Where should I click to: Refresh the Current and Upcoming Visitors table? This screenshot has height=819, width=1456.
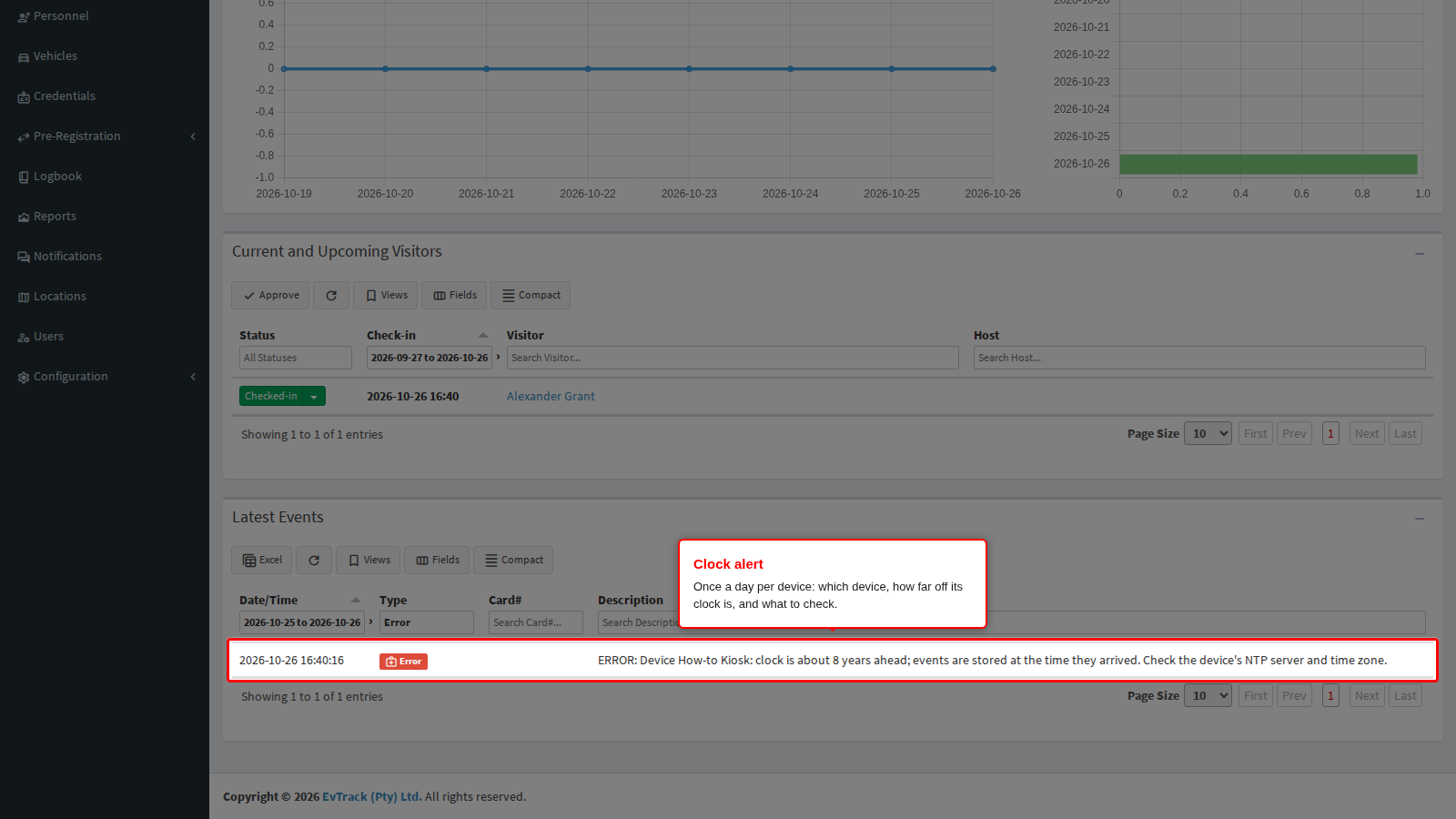[331, 296]
